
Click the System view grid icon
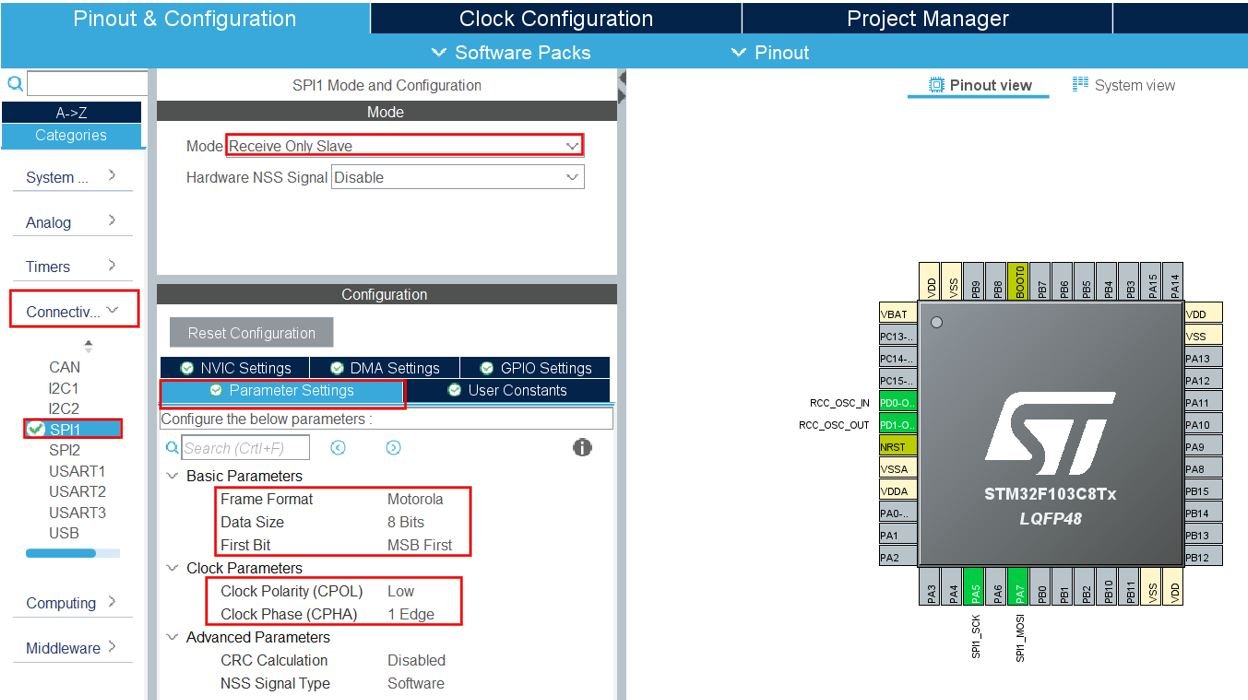(x=1079, y=84)
